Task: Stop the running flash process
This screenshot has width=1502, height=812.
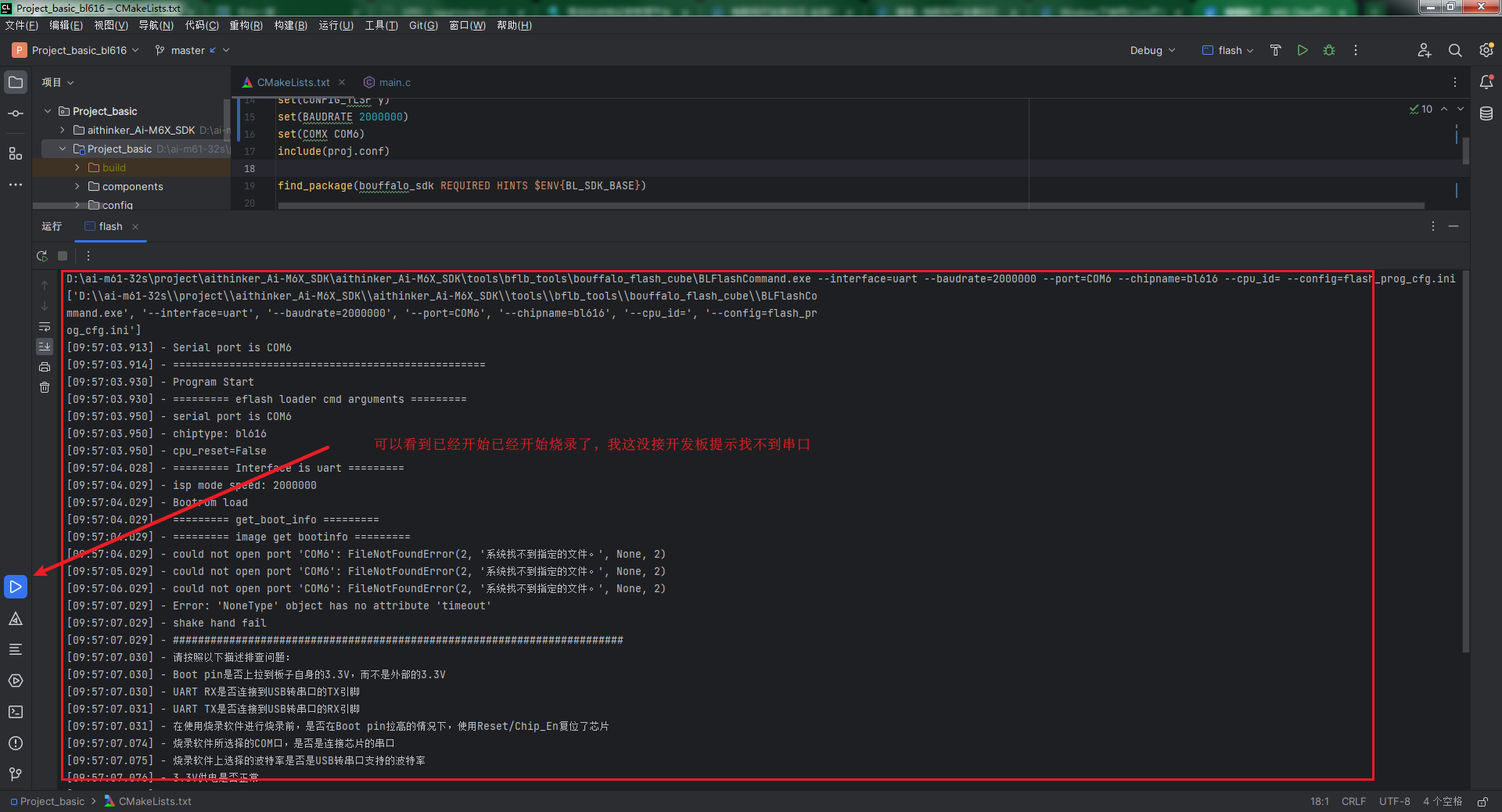Action: [63, 256]
